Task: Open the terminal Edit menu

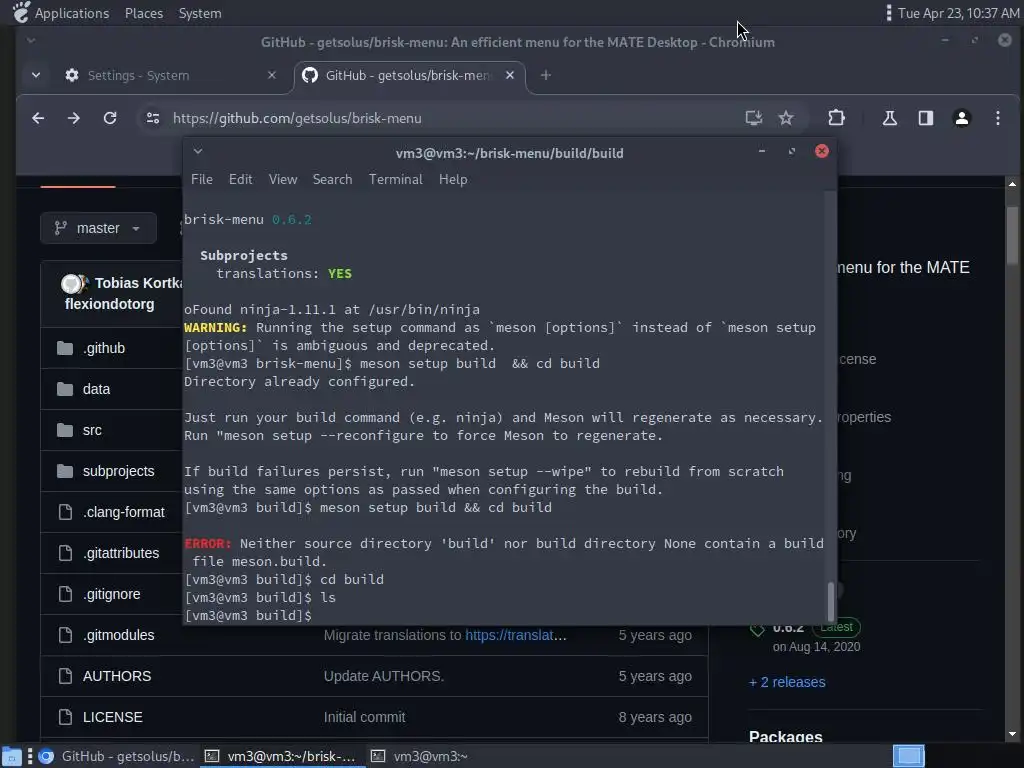Action: 240,179
